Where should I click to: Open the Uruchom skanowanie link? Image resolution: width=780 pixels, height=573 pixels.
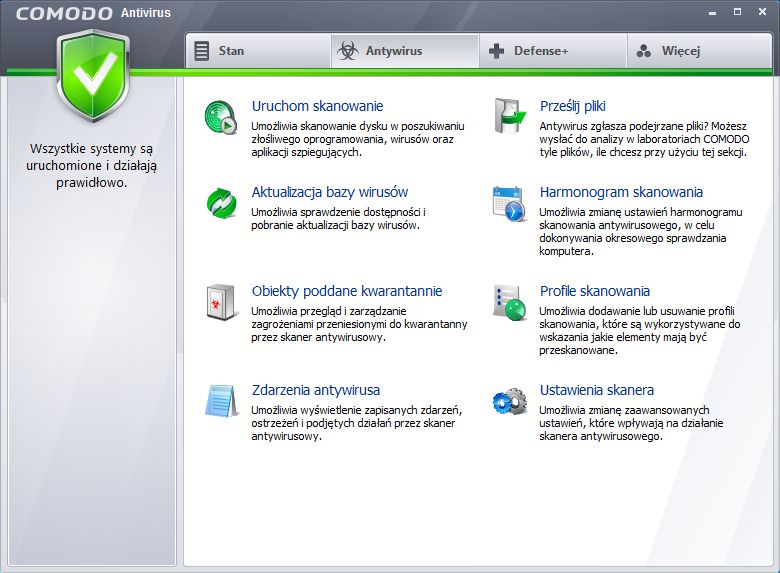(x=317, y=106)
